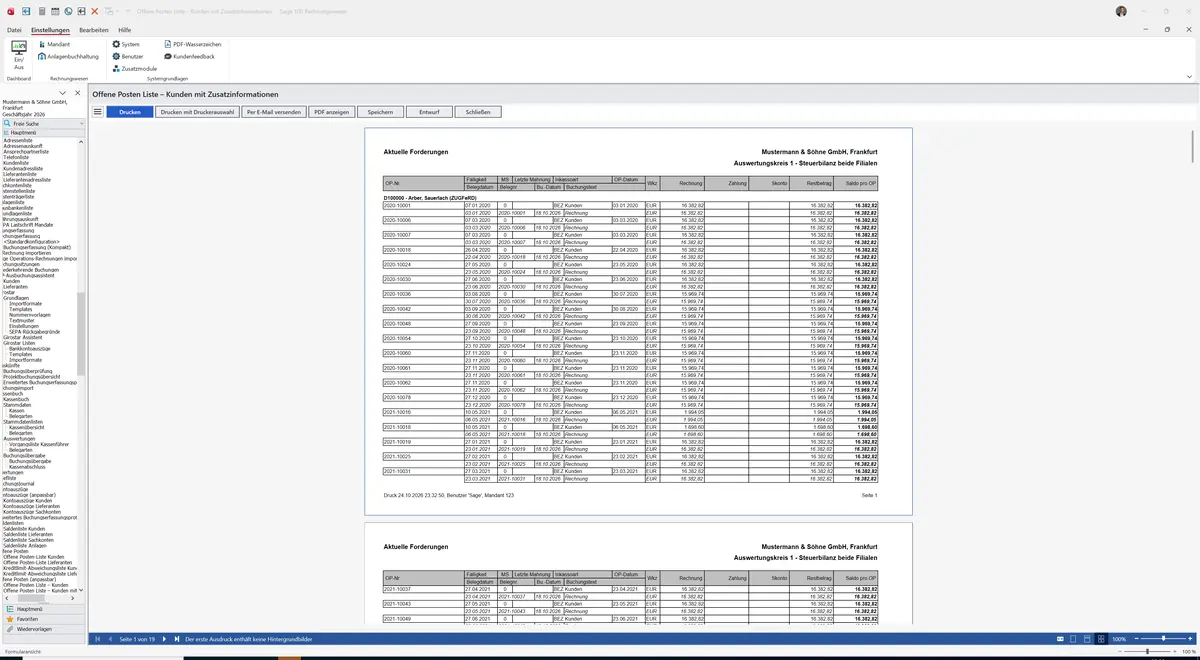Open Benutzer settings
This screenshot has width=1200, height=660.
tap(128, 57)
